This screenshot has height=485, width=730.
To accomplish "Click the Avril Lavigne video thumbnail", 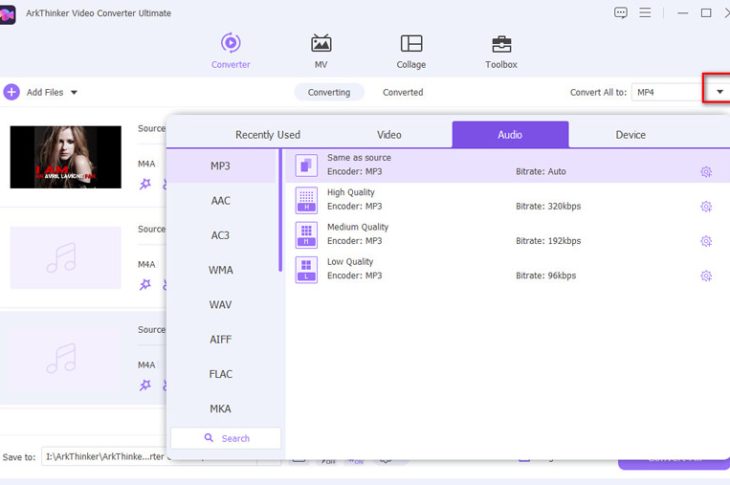I will [x=66, y=157].
